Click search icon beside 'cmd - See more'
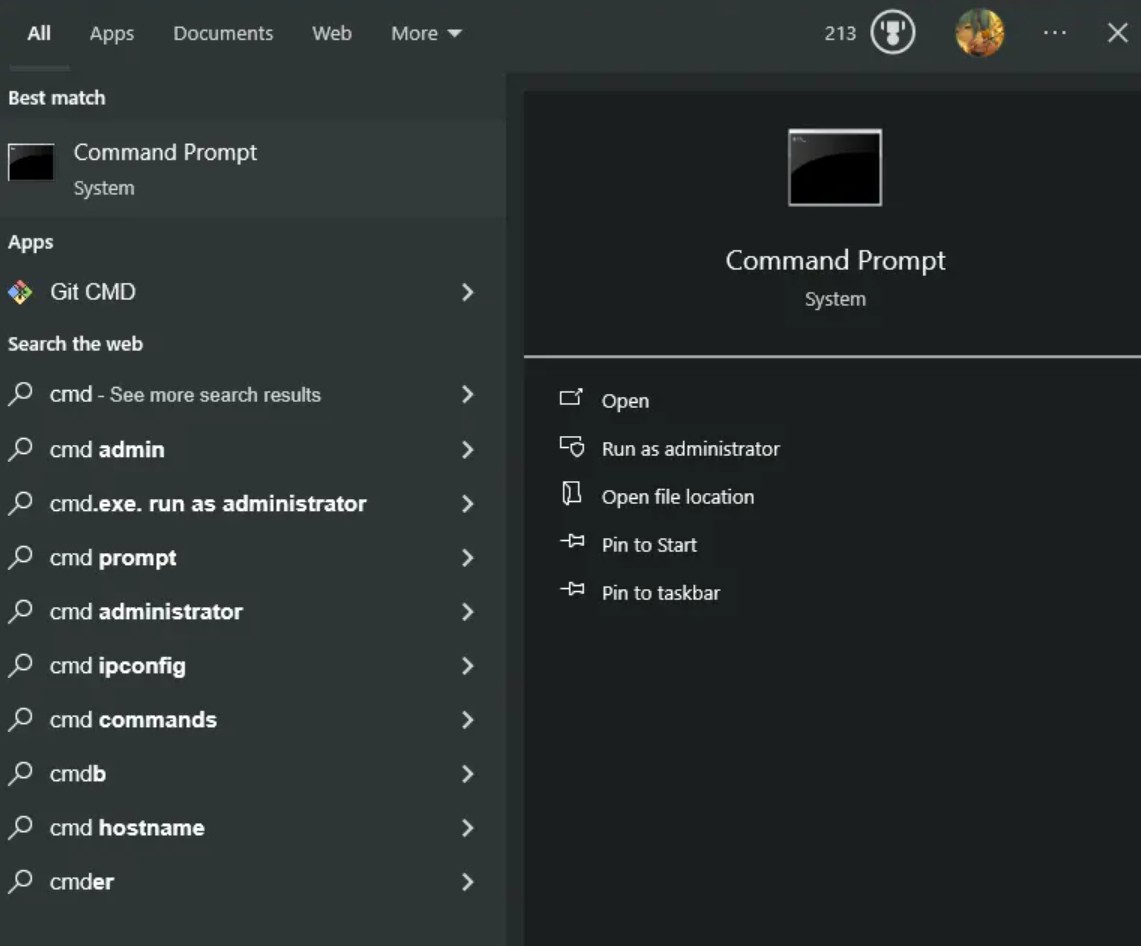The image size is (1141, 946). (20, 394)
